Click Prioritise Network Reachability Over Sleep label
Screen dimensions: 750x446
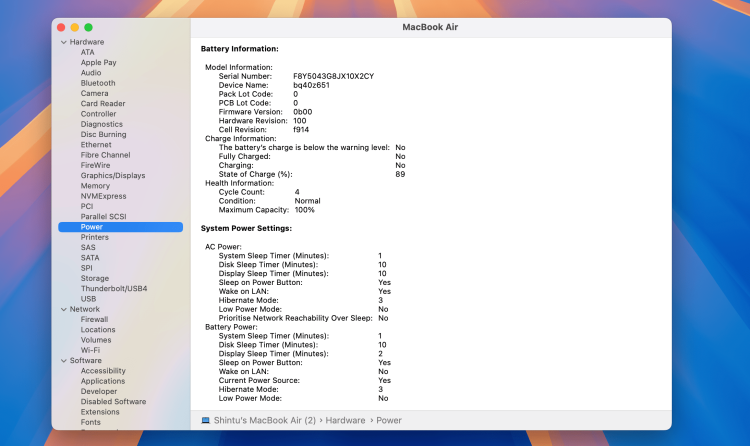pyautogui.click(x=296, y=318)
